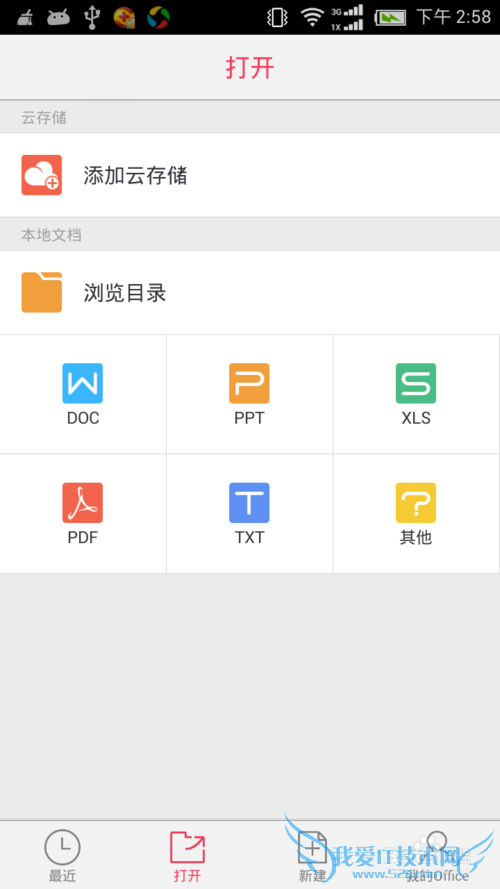
Task: Tap the vibrate mode status icon
Action: click(x=277, y=18)
